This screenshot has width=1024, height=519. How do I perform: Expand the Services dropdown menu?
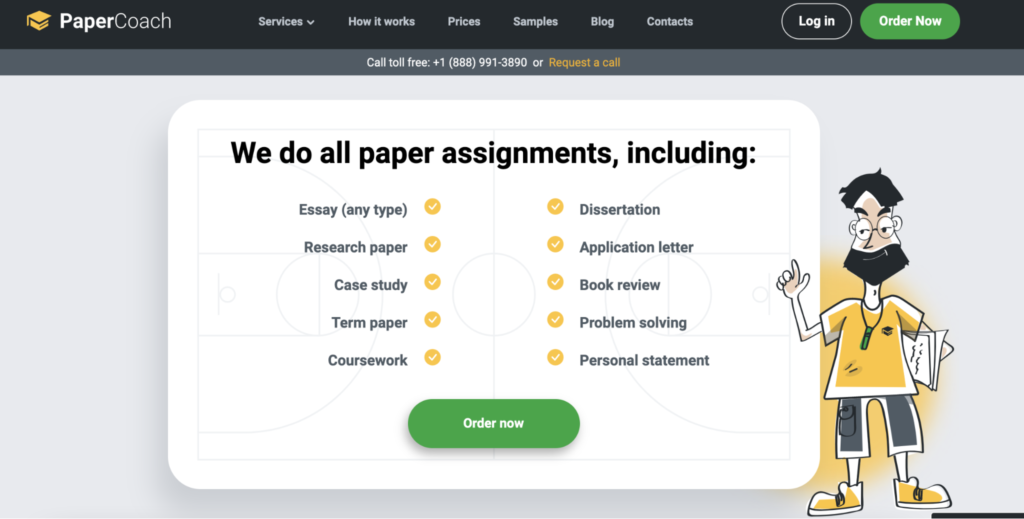286,22
